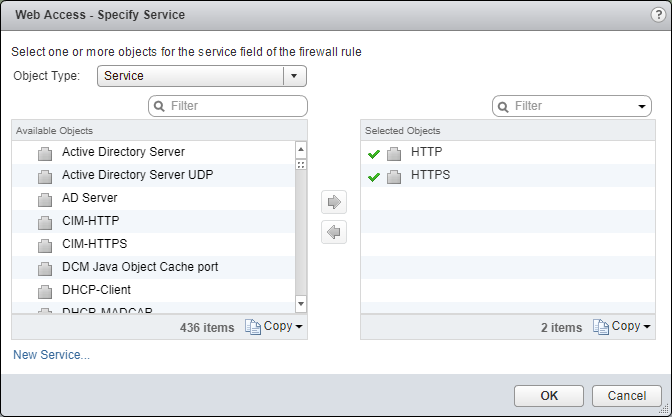Click the green checkmark beside HTTP
This screenshot has height=417, width=672.
(x=374, y=153)
